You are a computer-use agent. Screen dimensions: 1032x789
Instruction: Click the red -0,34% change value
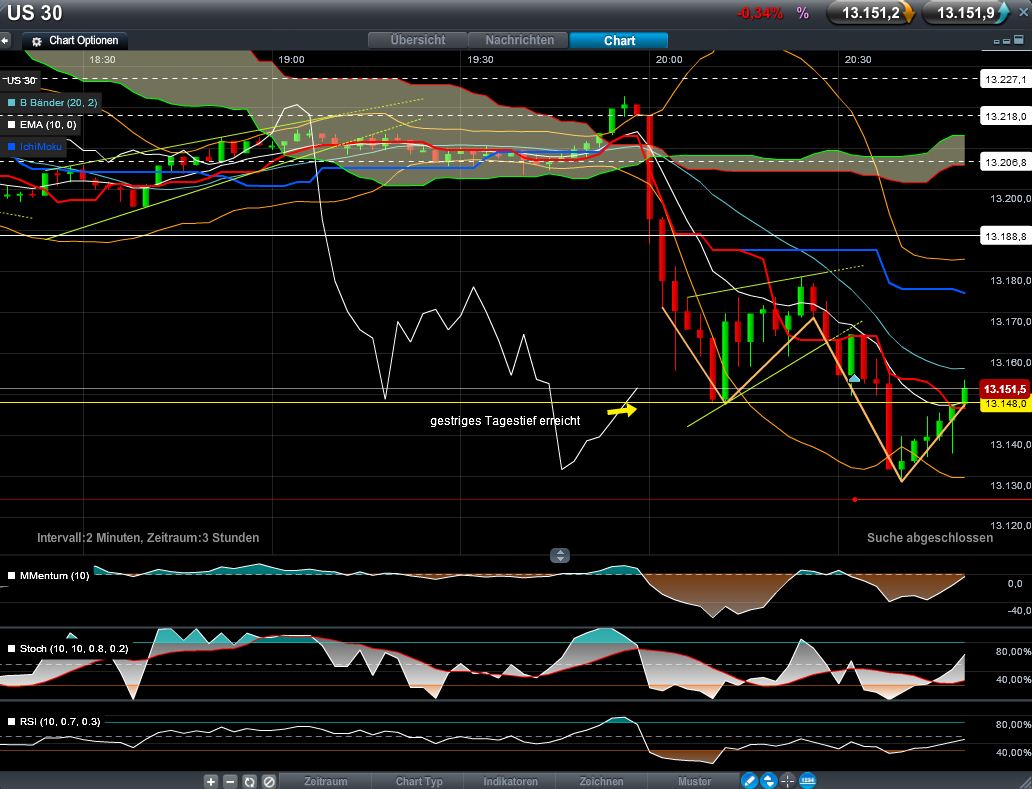click(x=760, y=13)
